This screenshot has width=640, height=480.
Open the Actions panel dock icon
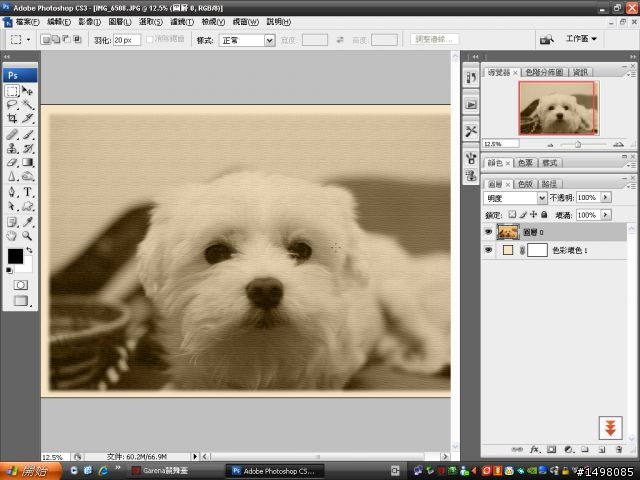point(471,104)
